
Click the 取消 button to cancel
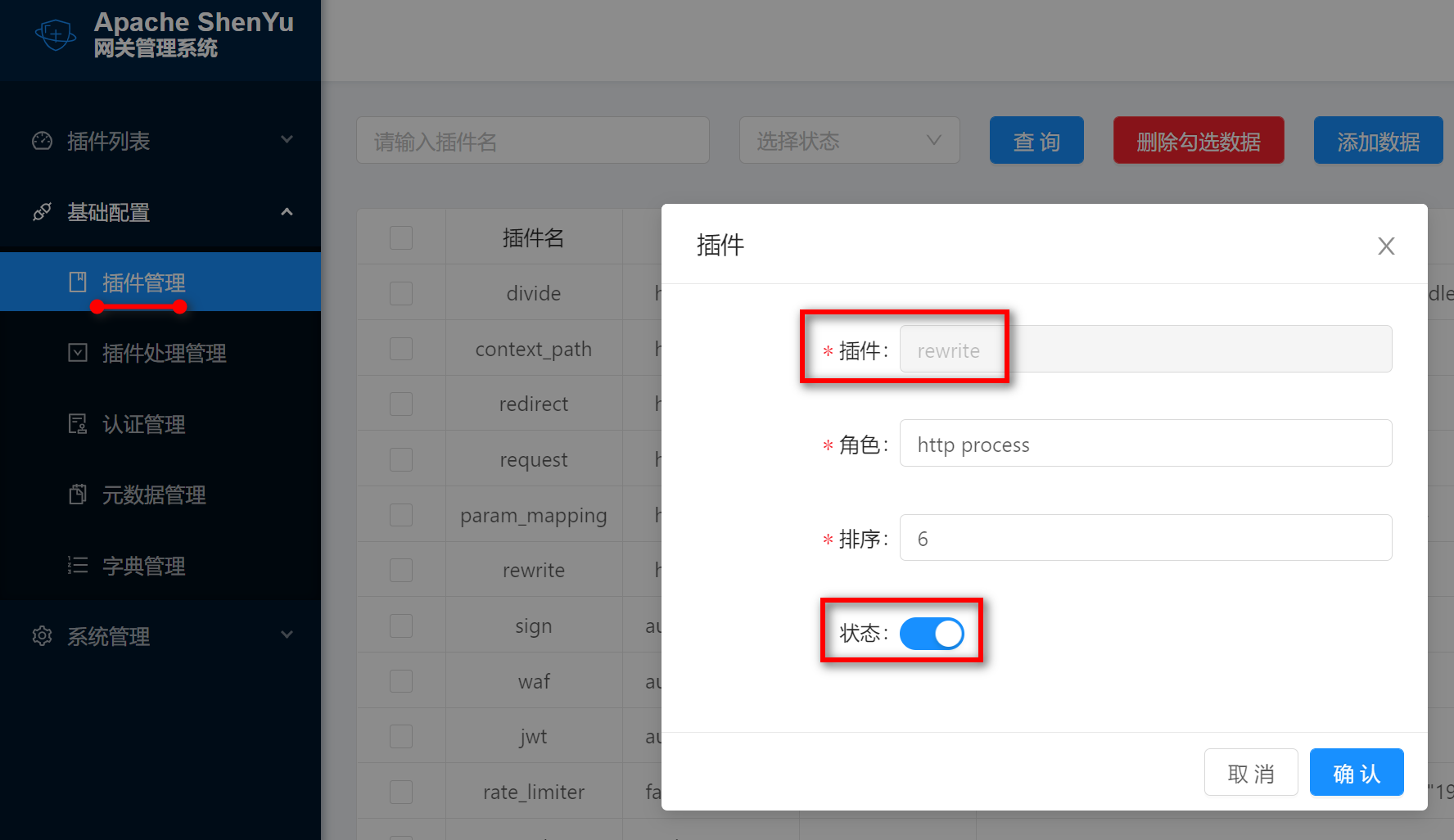[1250, 773]
